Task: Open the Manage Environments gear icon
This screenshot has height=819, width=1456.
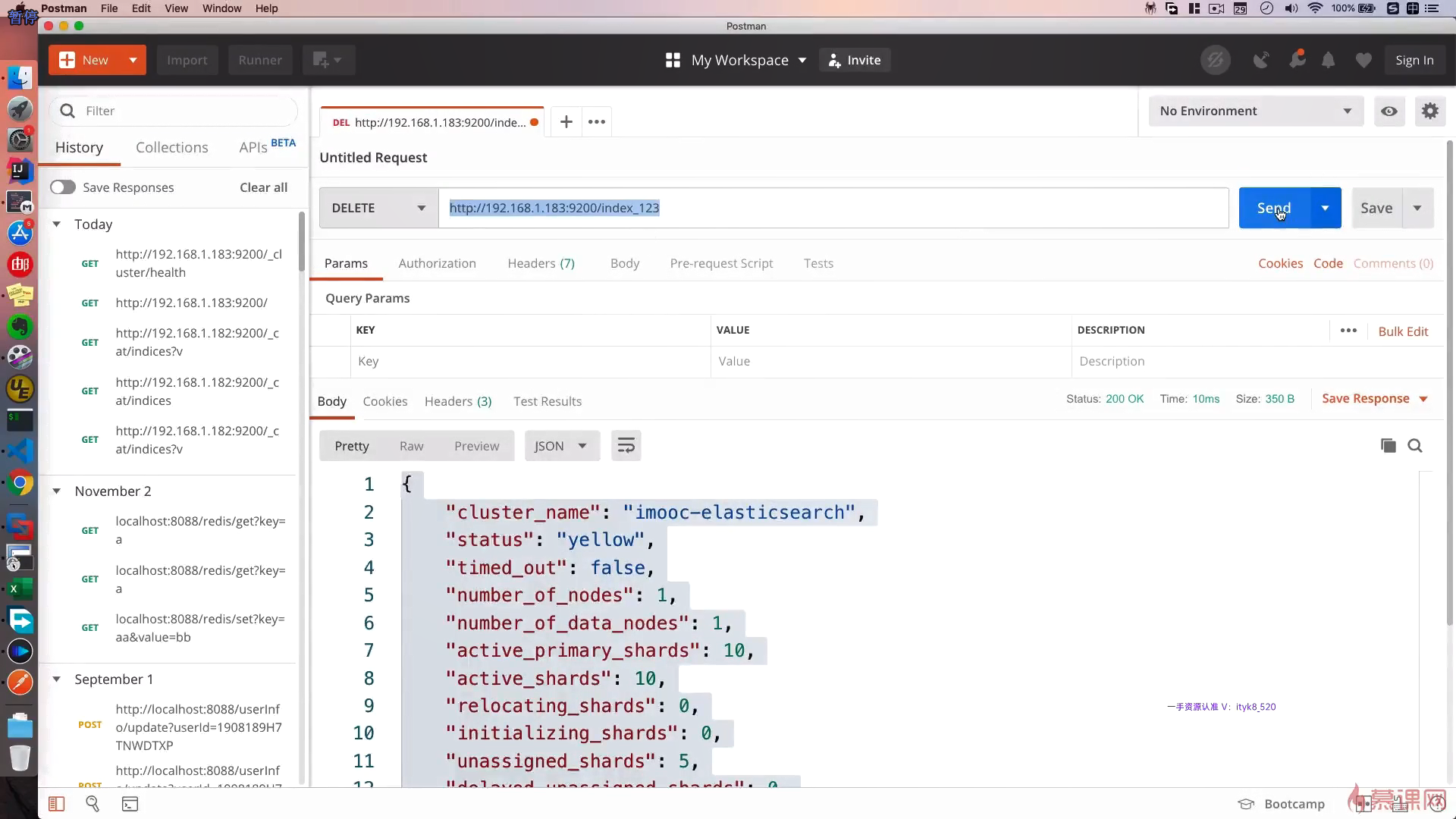Action: click(x=1430, y=111)
